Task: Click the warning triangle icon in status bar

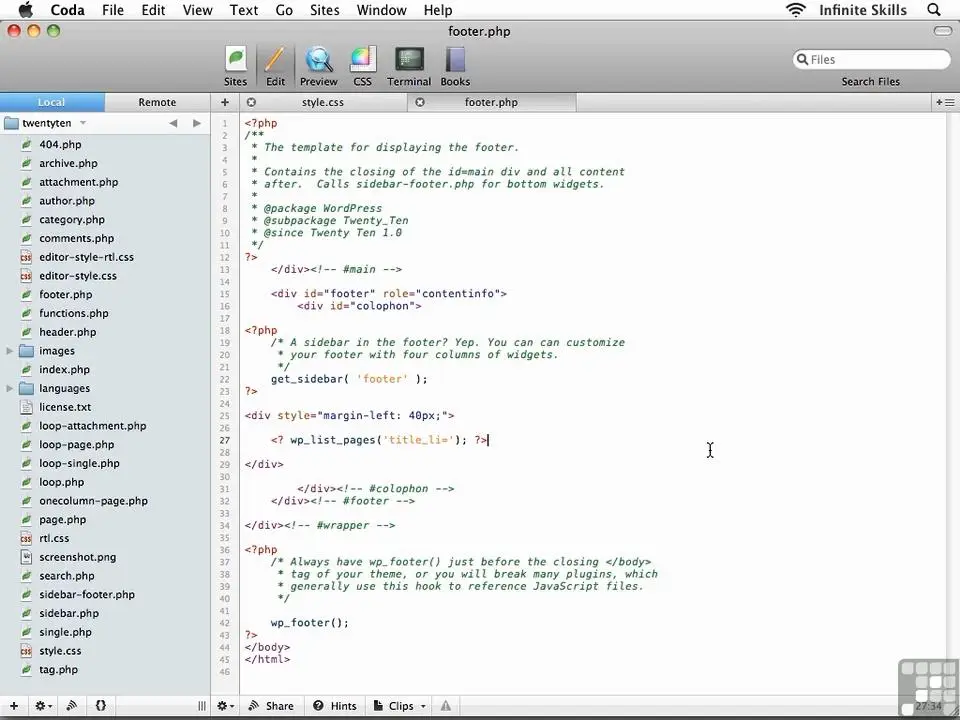Action: (446, 706)
